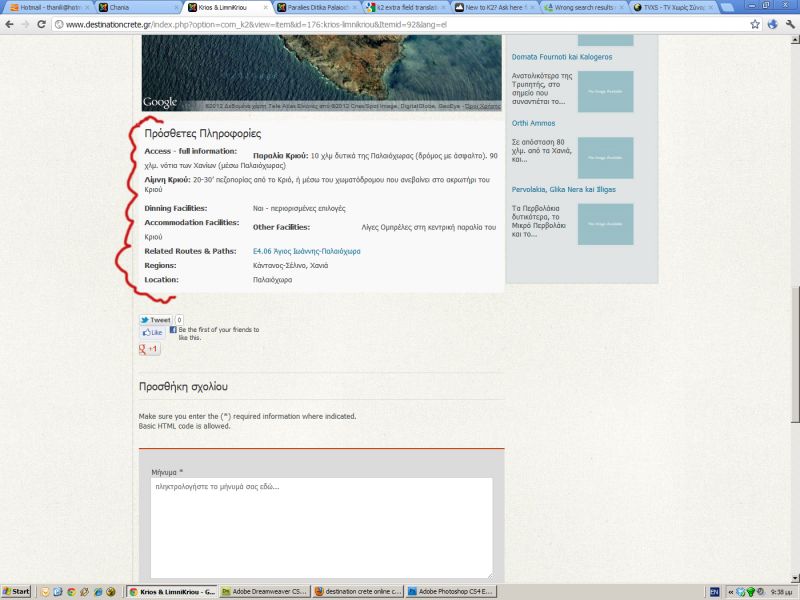Image resolution: width=800 pixels, height=600 pixels.
Task: Open the map terms of use link
Action: (x=483, y=106)
